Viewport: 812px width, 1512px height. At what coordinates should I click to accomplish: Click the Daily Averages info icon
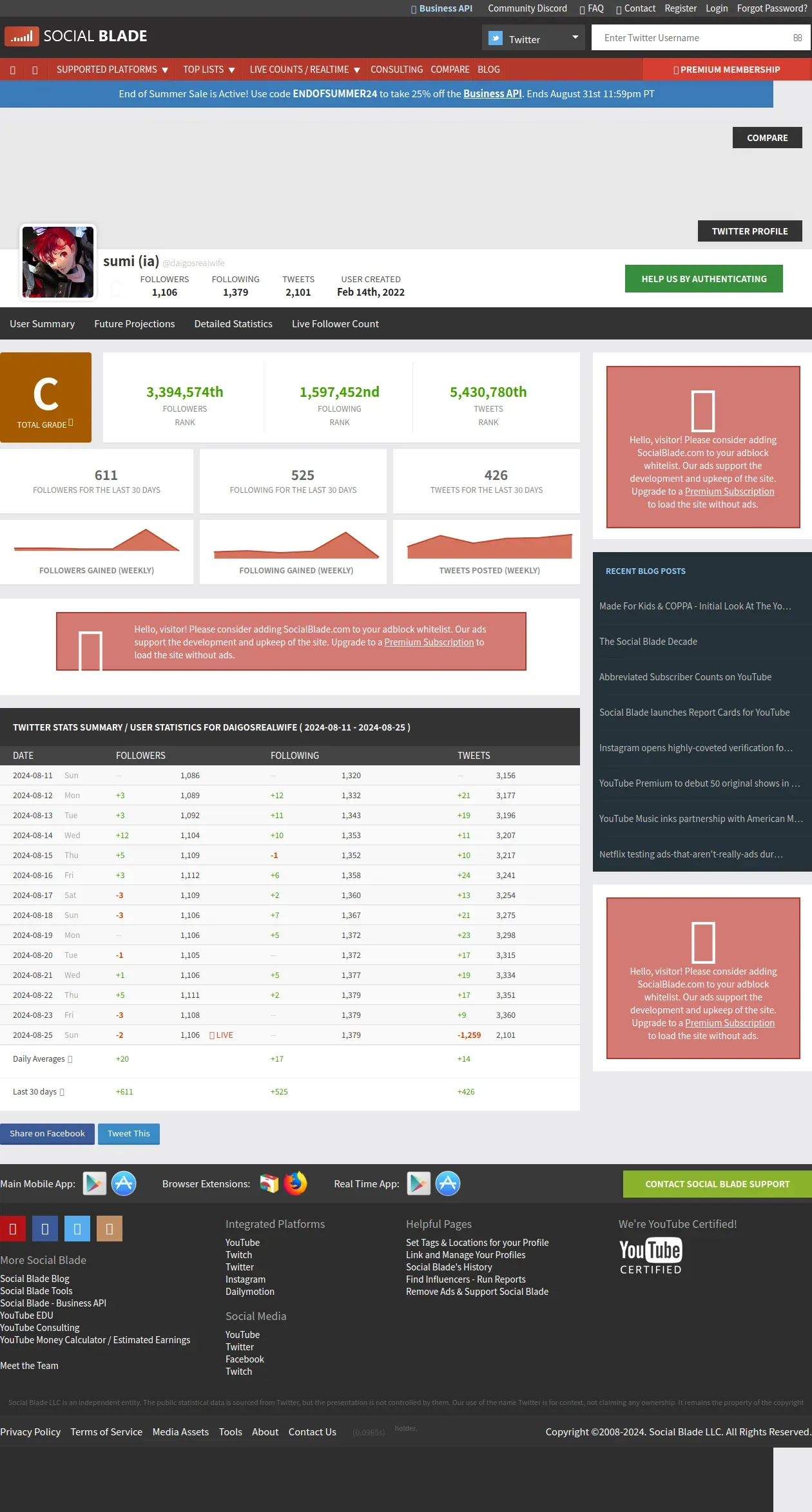pos(70,1059)
